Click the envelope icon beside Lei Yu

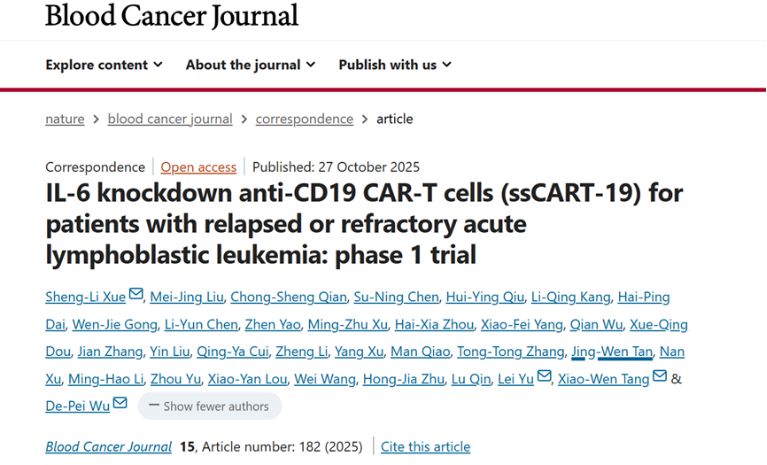click(544, 376)
